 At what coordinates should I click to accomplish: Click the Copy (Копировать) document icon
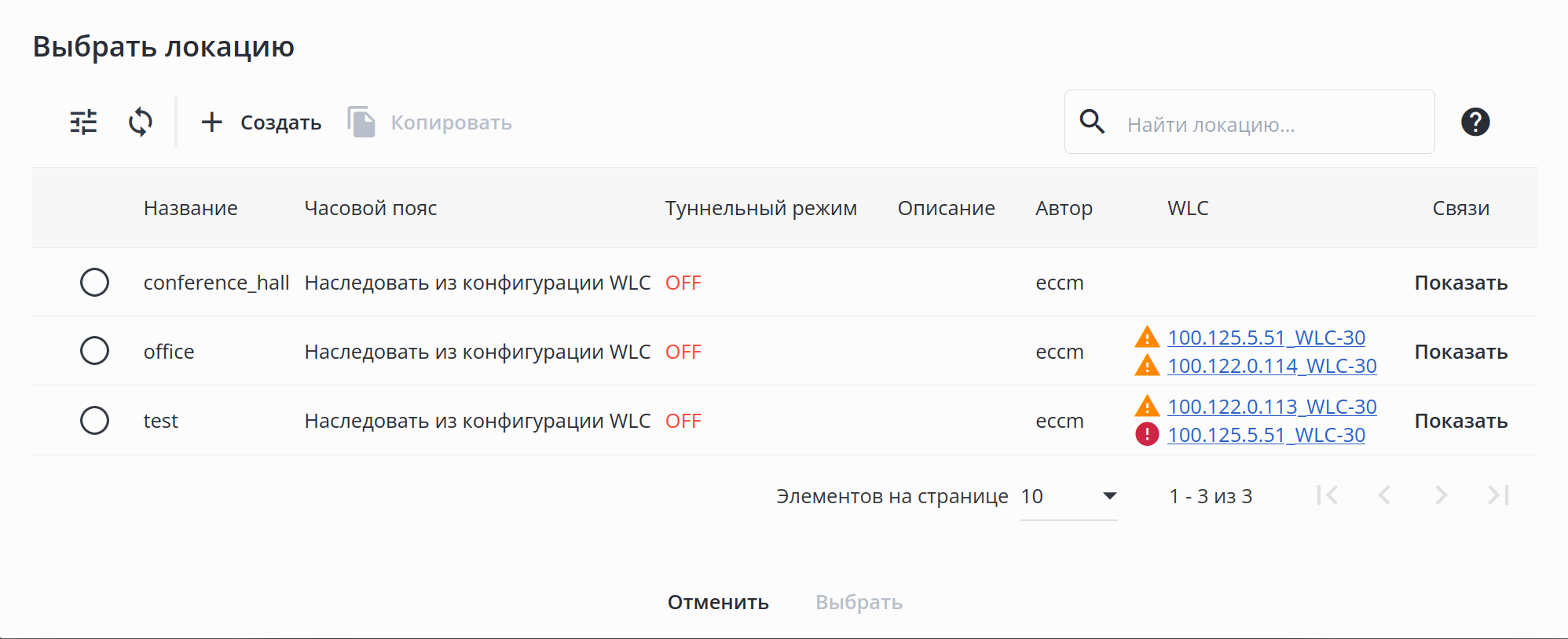click(361, 122)
